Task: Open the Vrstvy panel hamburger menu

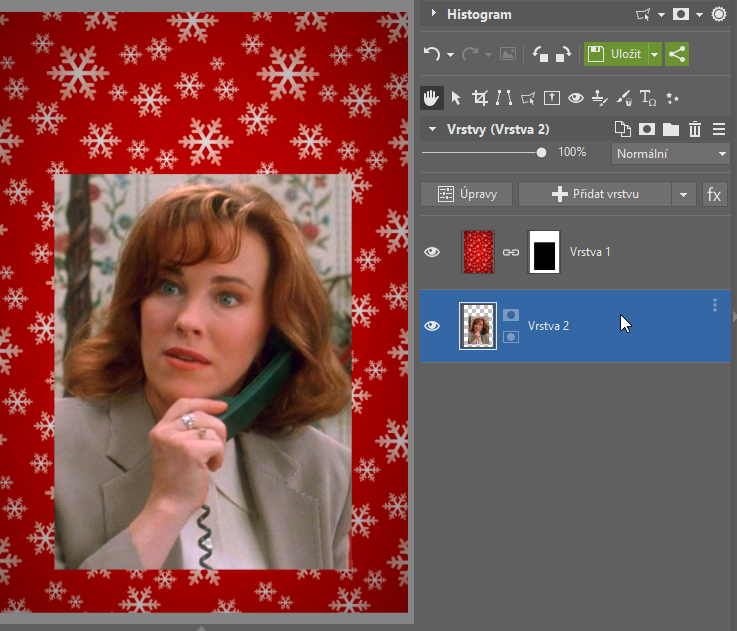Action: [719, 130]
